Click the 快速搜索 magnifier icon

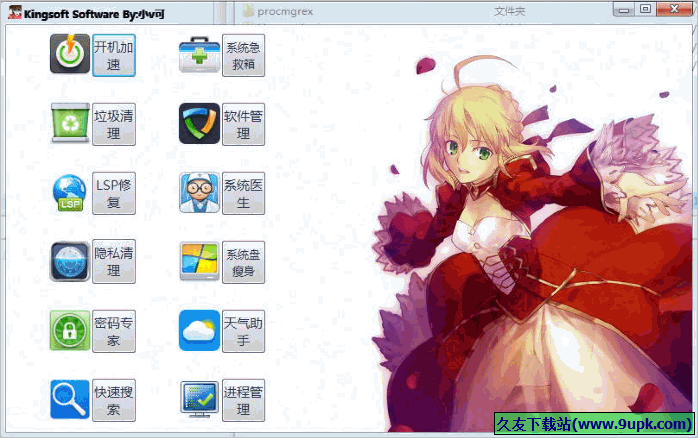(70, 399)
